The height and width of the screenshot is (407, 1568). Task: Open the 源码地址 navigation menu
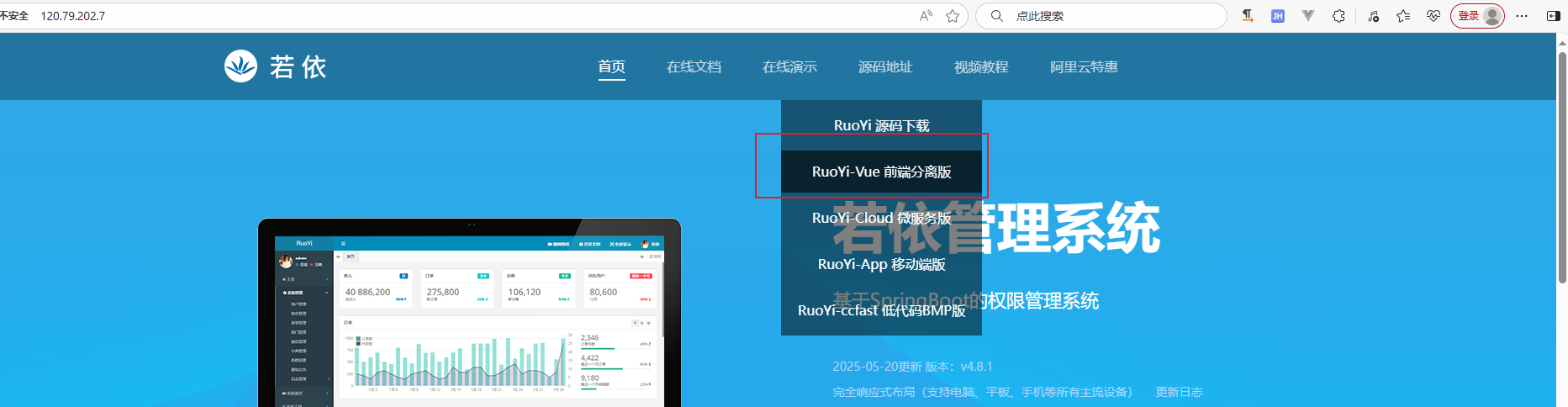coord(885,67)
